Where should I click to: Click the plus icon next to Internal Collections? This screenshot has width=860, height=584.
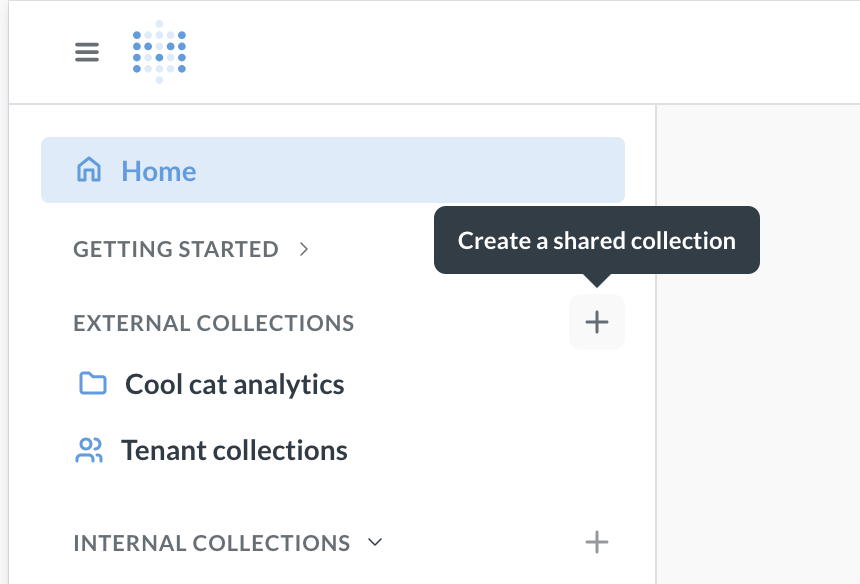597,542
